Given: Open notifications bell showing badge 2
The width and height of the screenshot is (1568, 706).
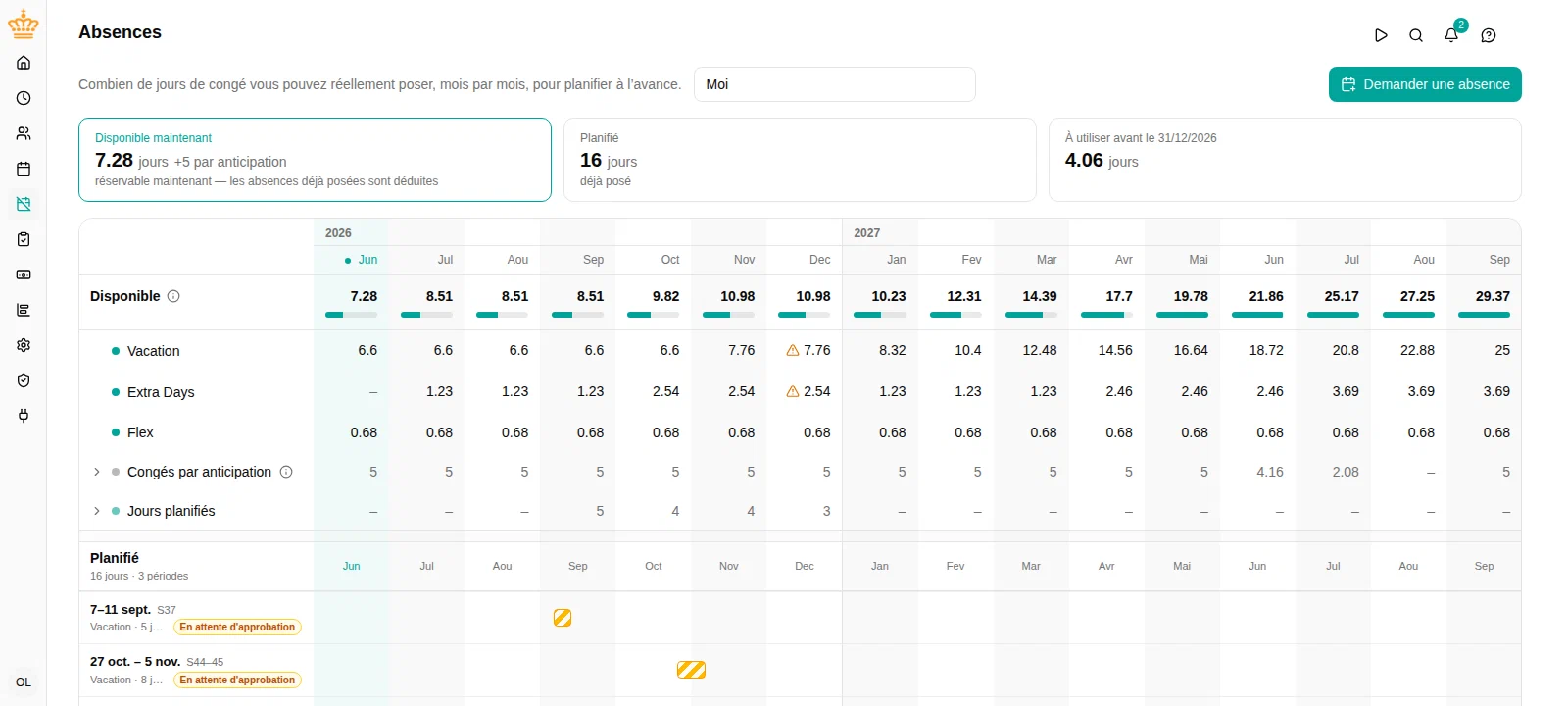Looking at the screenshot, I should click(x=1451, y=35).
